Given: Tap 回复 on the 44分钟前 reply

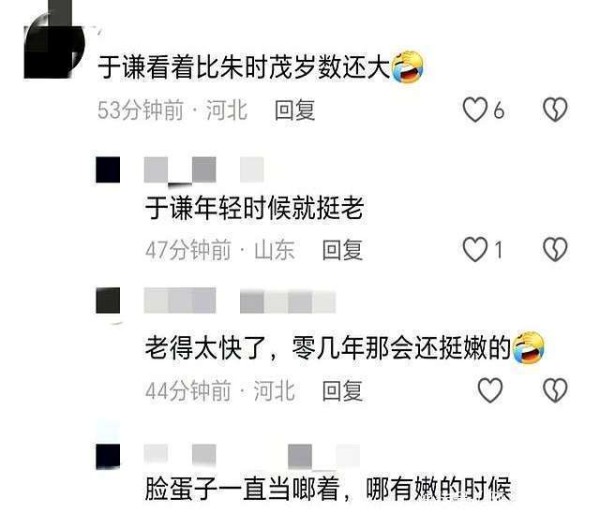Looking at the screenshot, I should (x=342, y=391).
